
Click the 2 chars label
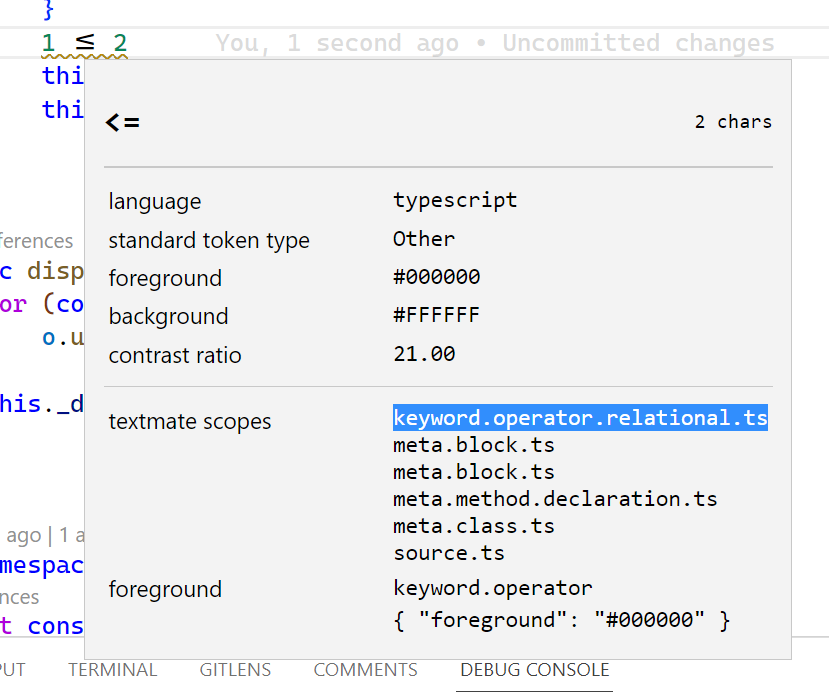point(733,122)
